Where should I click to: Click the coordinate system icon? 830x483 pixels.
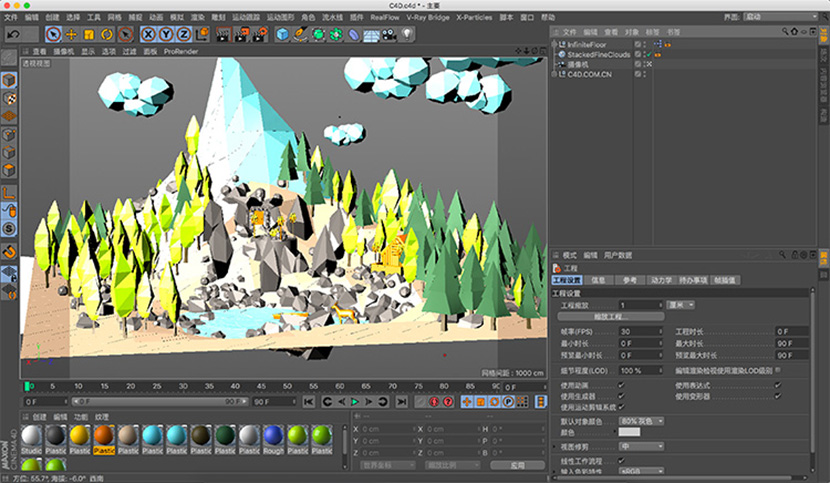(202, 34)
